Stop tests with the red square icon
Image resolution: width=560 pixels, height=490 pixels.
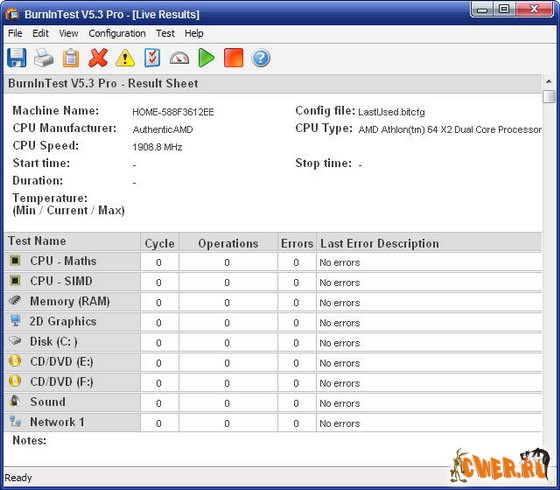(234, 58)
